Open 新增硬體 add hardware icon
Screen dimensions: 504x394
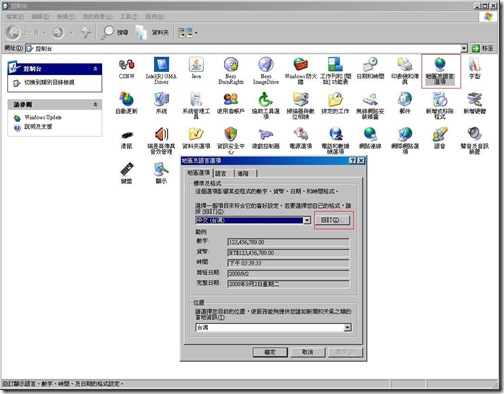(x=474, y=103)
